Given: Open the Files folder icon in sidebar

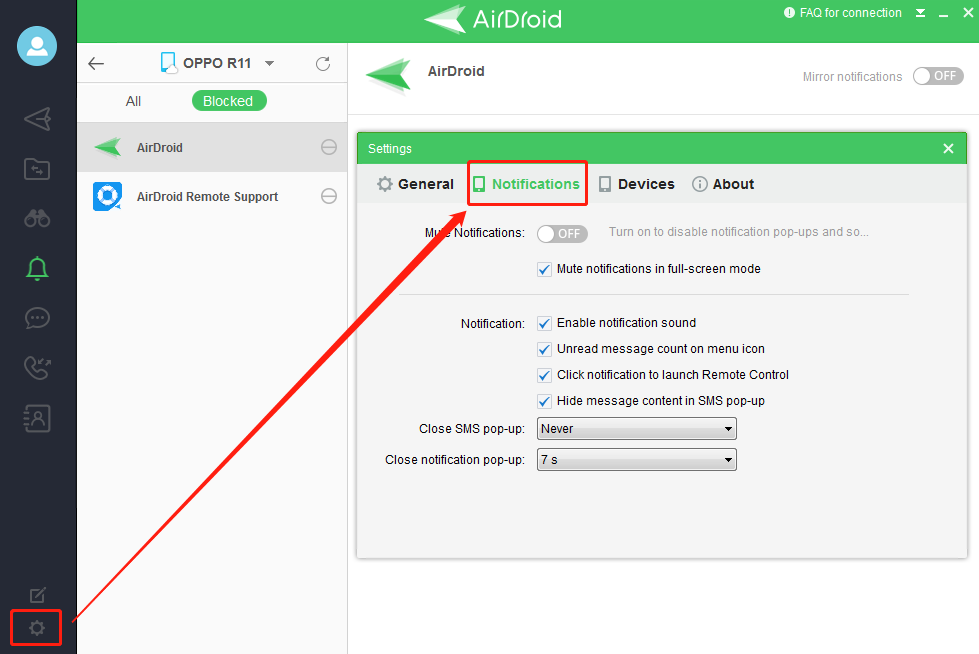Looking at the screenshot, I should pos(37,169).
